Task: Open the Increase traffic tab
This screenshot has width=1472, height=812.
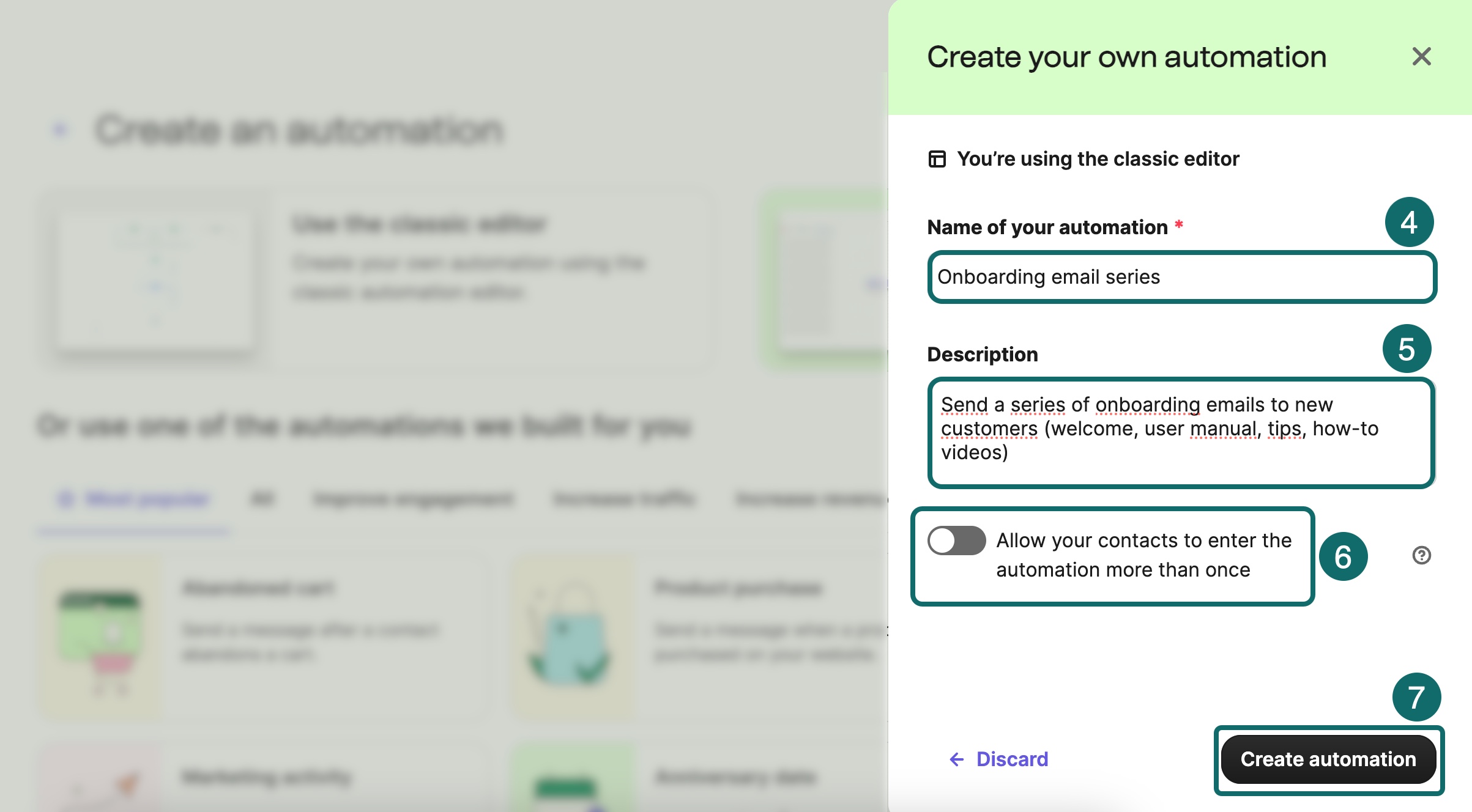Action: (x=624, y=500)
